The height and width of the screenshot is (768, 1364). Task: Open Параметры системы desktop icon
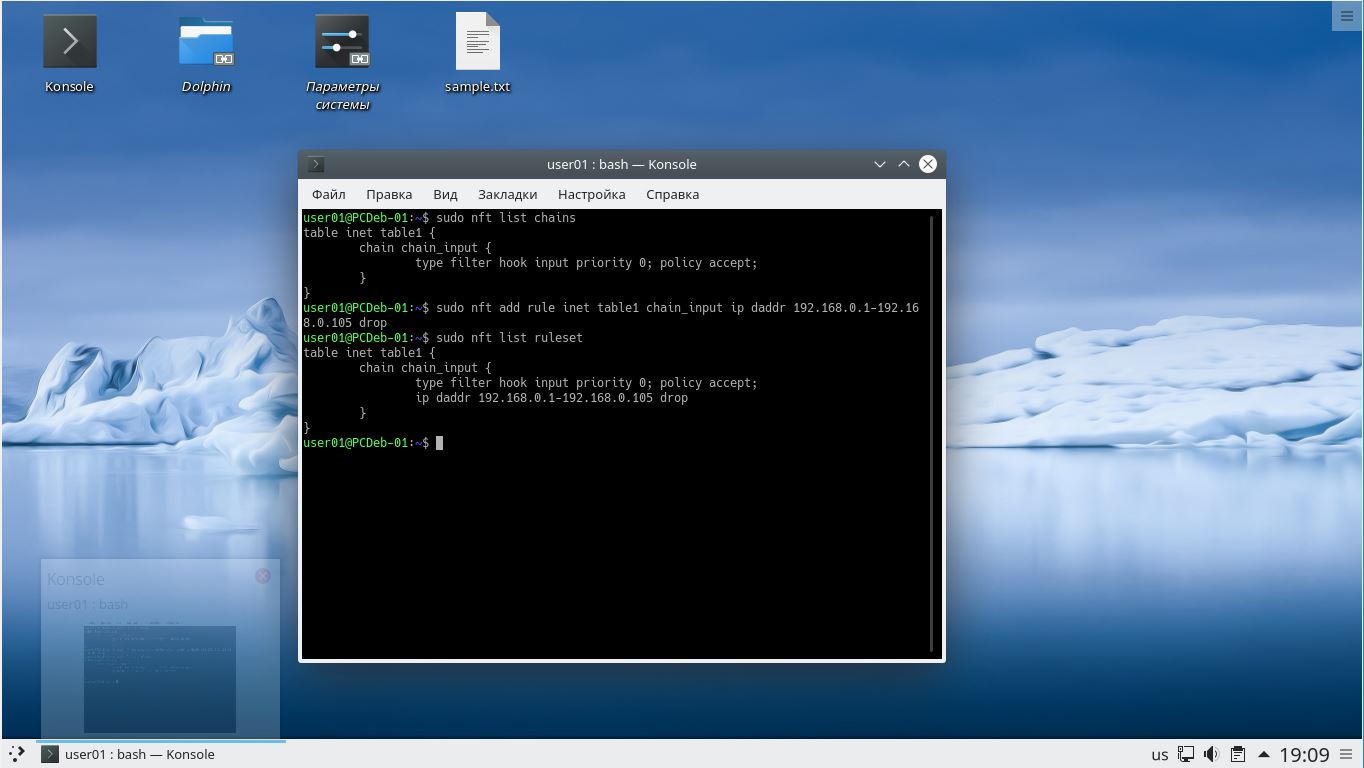(342, 43)
